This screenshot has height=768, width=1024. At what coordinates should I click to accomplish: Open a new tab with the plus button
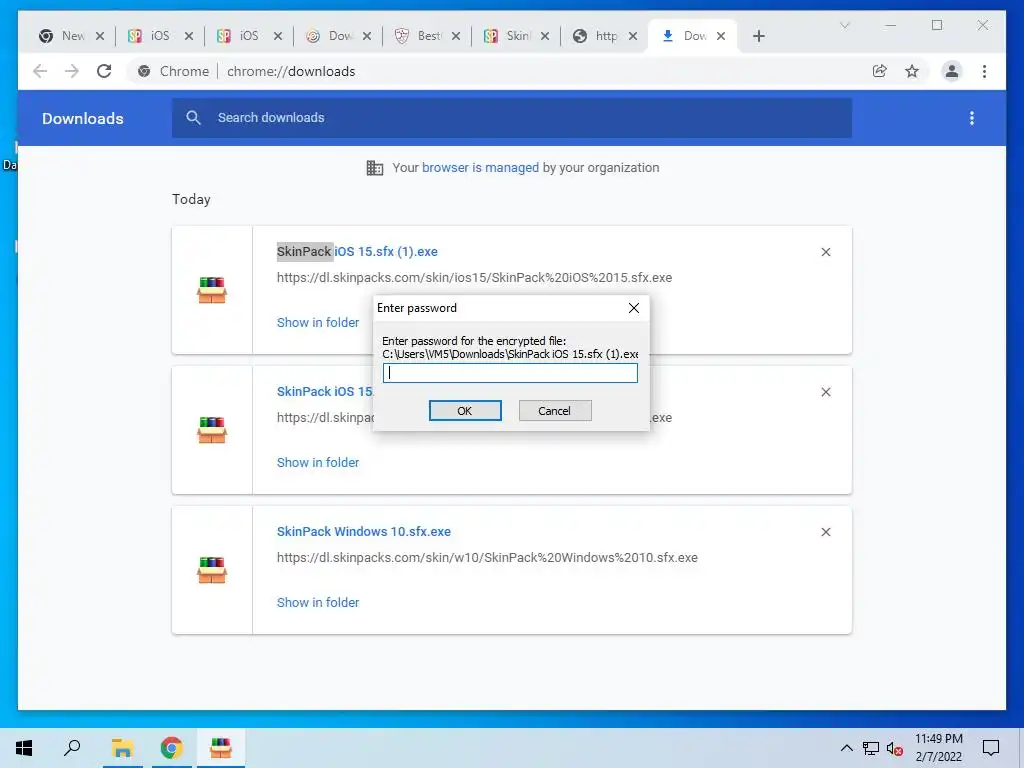(758, 36)
